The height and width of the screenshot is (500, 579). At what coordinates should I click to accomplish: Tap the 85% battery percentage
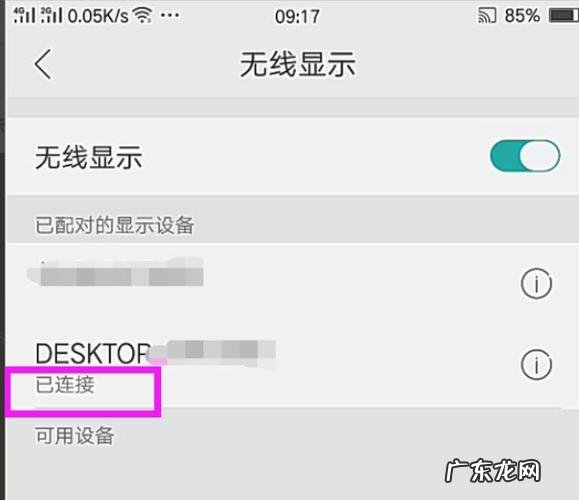[522, 16]
